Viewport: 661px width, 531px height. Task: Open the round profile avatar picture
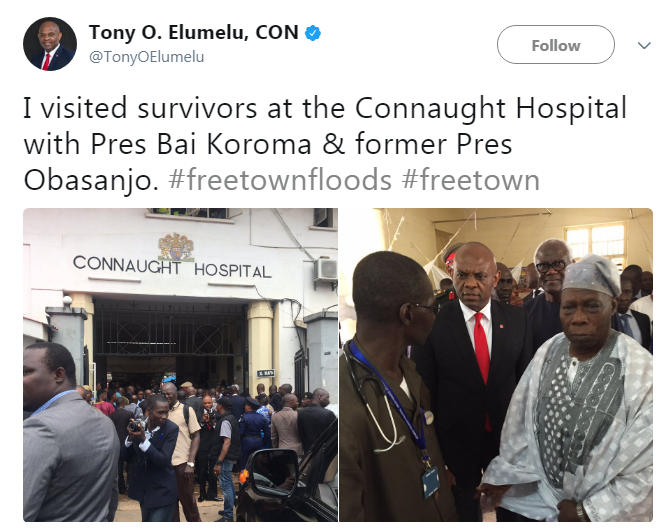50,44
